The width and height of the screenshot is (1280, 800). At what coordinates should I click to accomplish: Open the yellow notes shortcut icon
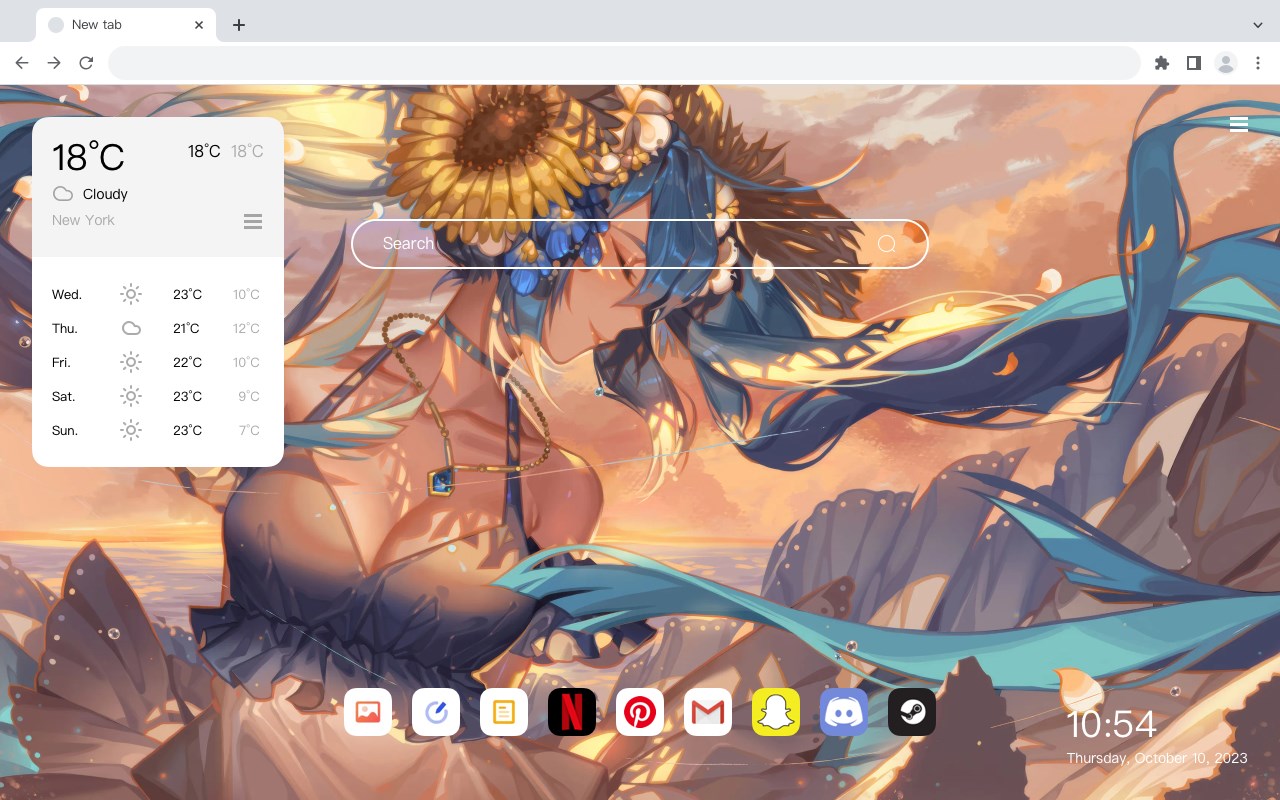tap(504, 712)
